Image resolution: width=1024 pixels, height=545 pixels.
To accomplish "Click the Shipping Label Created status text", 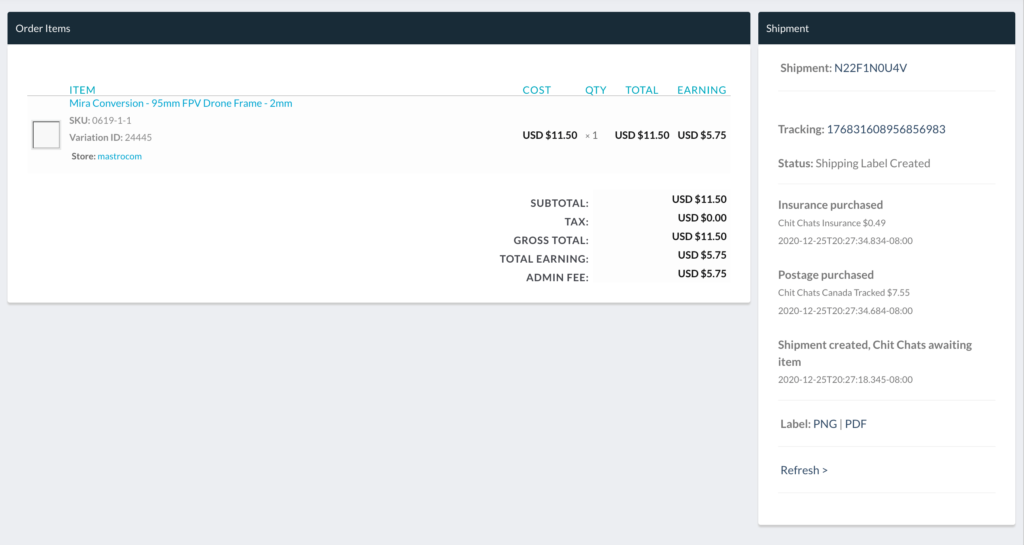I will (x=872, y=163).
